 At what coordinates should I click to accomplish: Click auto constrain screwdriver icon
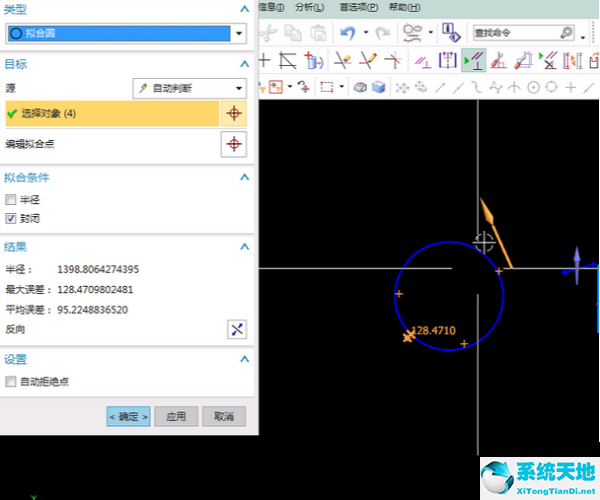point(498,60)
